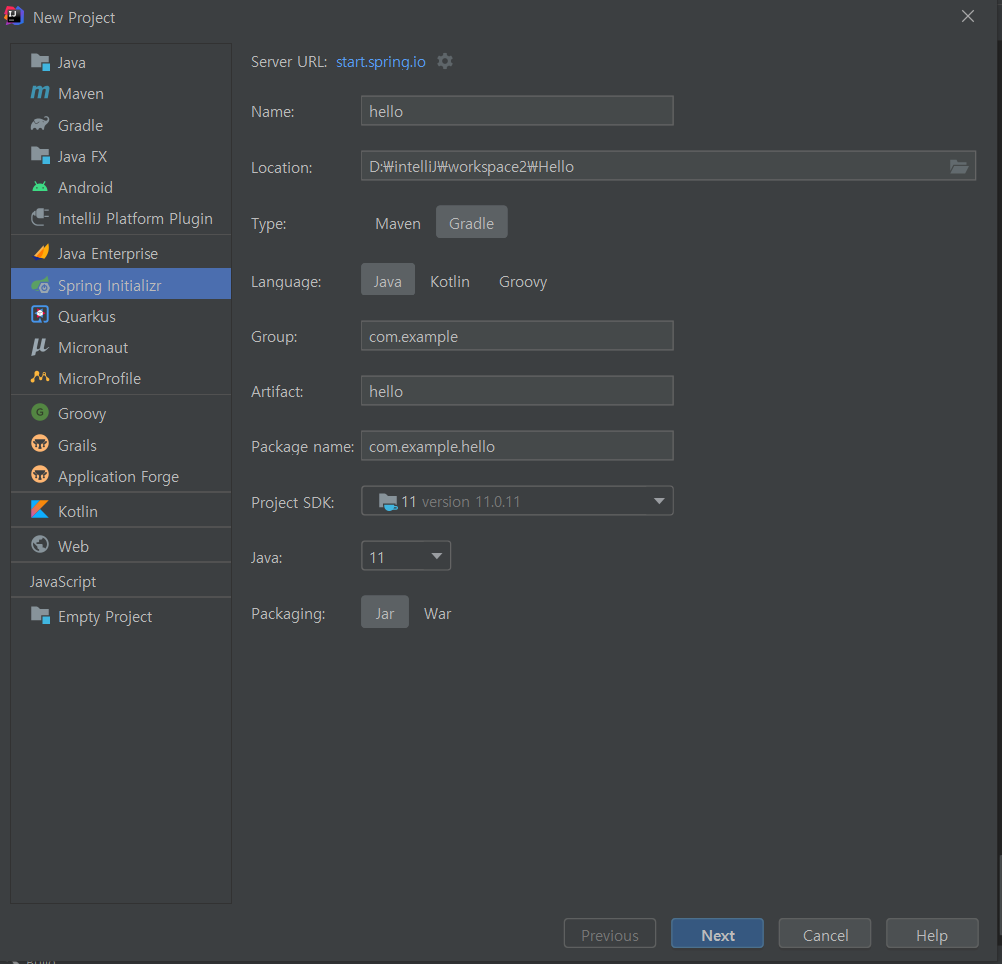1002x964 pixels.
Task: Open server URL settings gear
Action: coord(445,61)
